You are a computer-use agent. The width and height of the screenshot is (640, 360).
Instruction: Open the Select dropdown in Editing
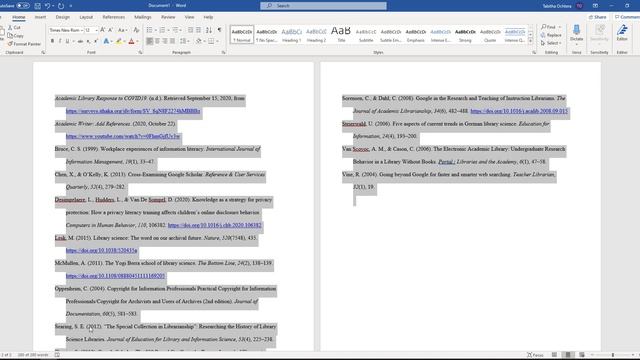(x=551, y=43)
